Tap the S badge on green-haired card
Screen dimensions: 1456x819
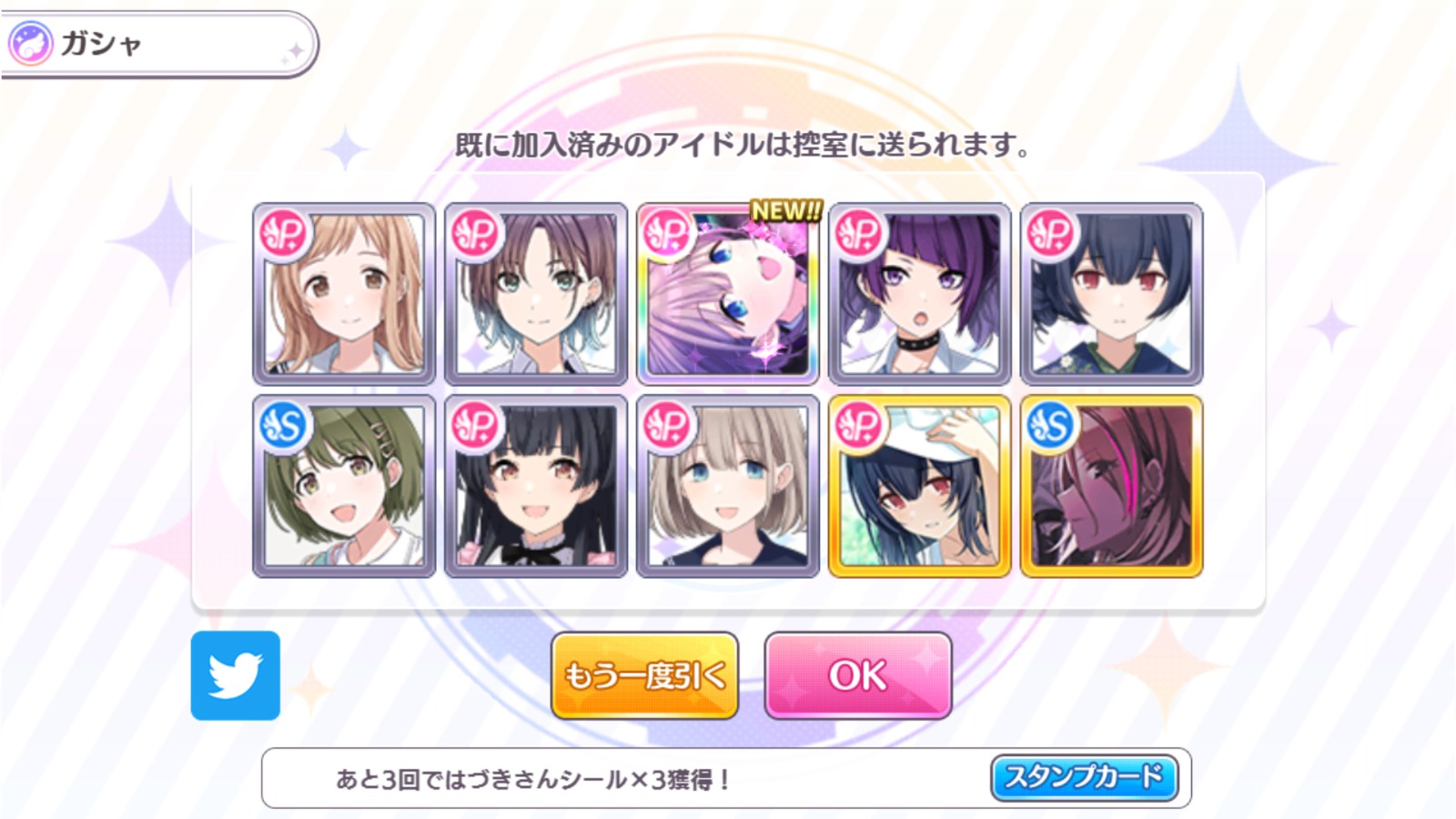(284, 426)
